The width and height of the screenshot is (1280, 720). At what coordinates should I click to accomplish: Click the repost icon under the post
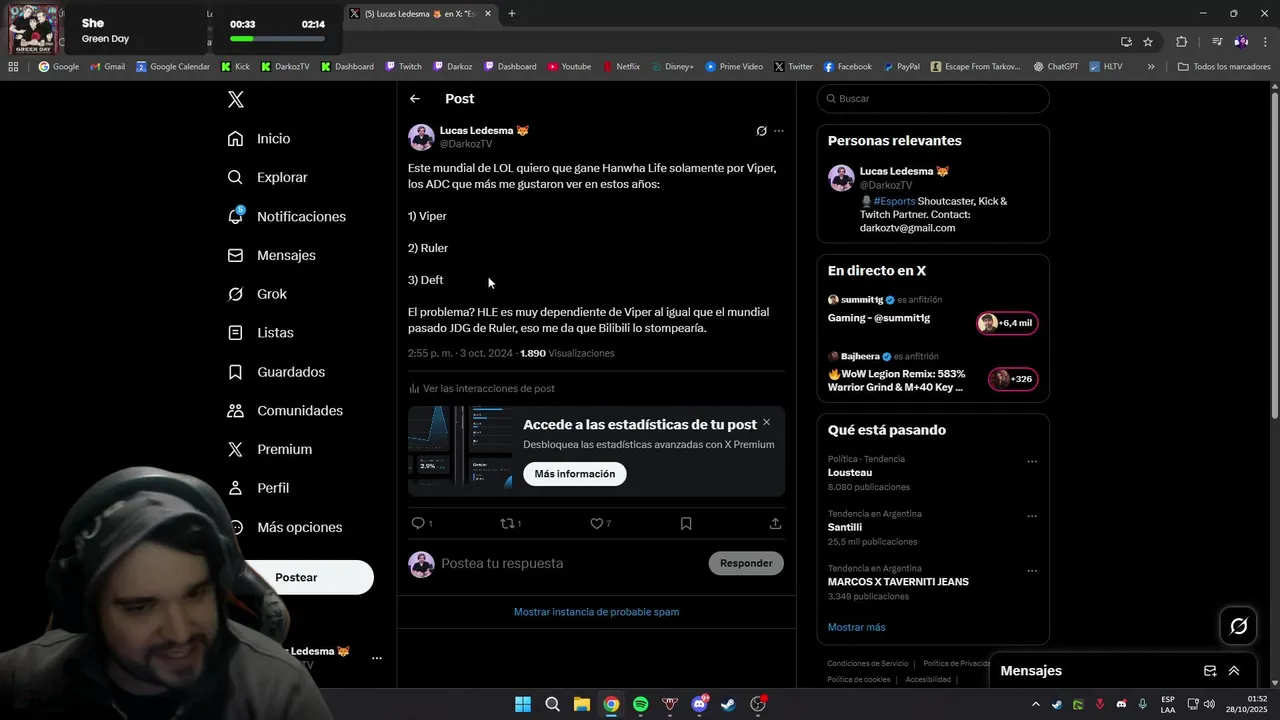point(507,523)
